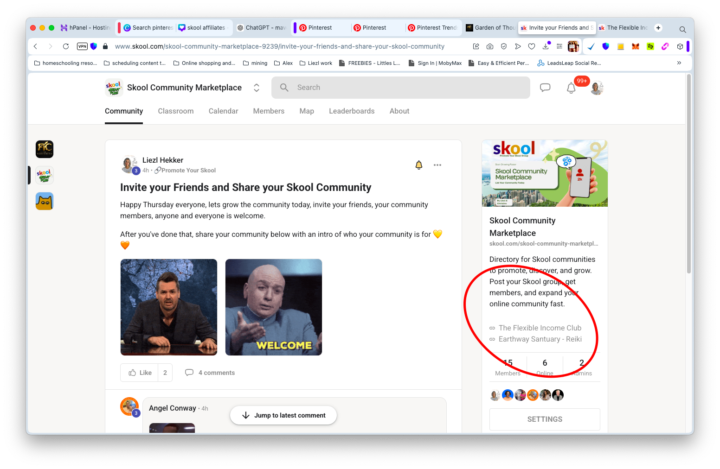Click the Skool Community Marketplace logo

click(x=113, y=88)
